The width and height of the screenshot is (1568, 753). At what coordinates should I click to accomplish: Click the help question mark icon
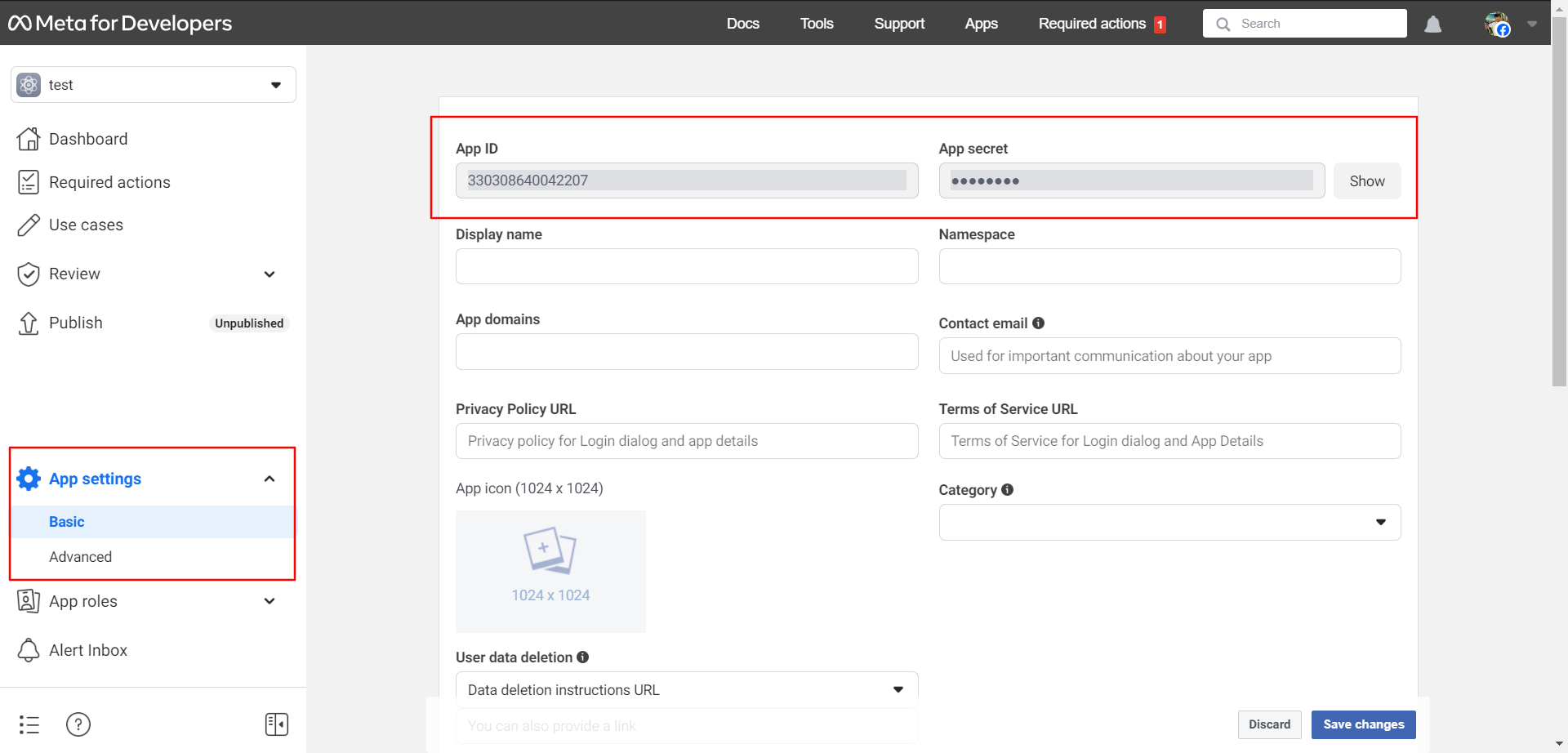pos(78,724)
